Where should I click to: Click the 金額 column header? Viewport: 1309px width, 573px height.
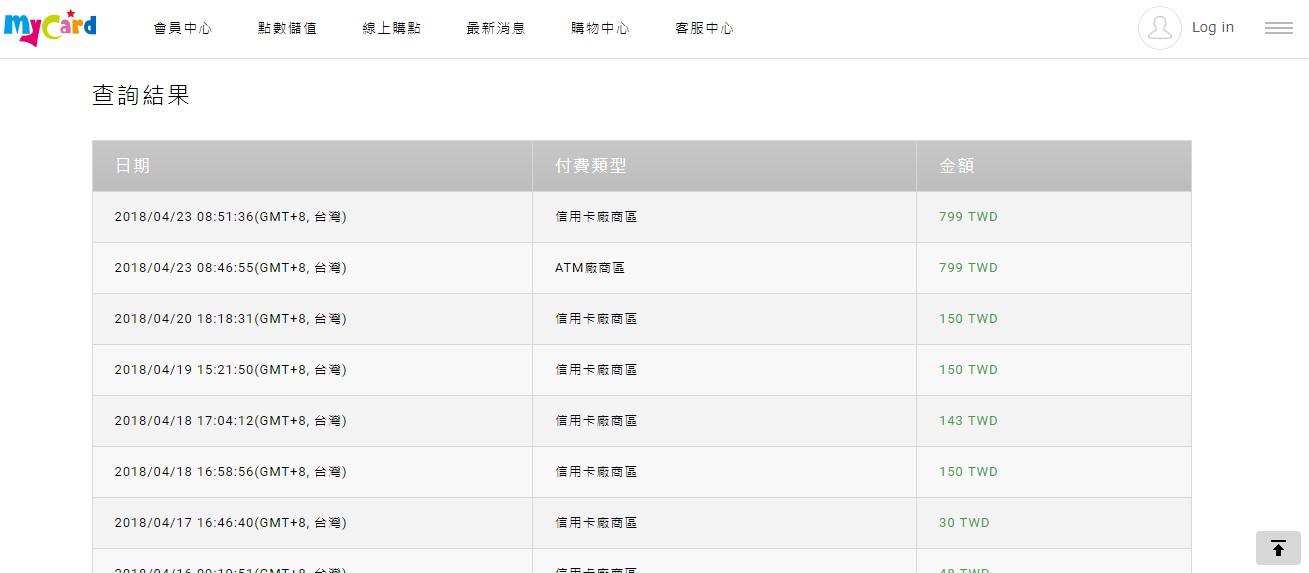957,166
